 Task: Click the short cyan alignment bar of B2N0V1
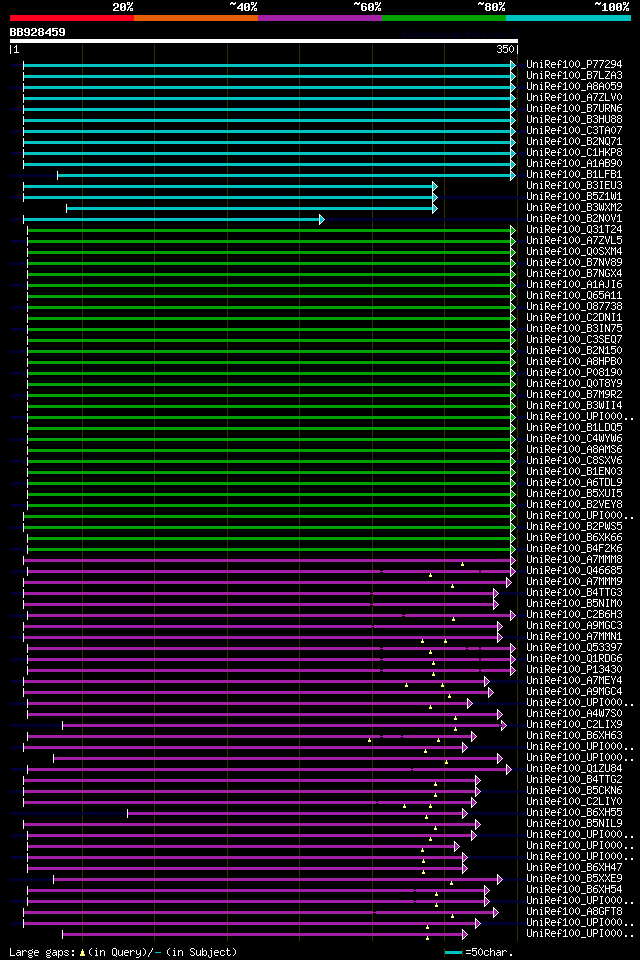(x=173, y=219)
